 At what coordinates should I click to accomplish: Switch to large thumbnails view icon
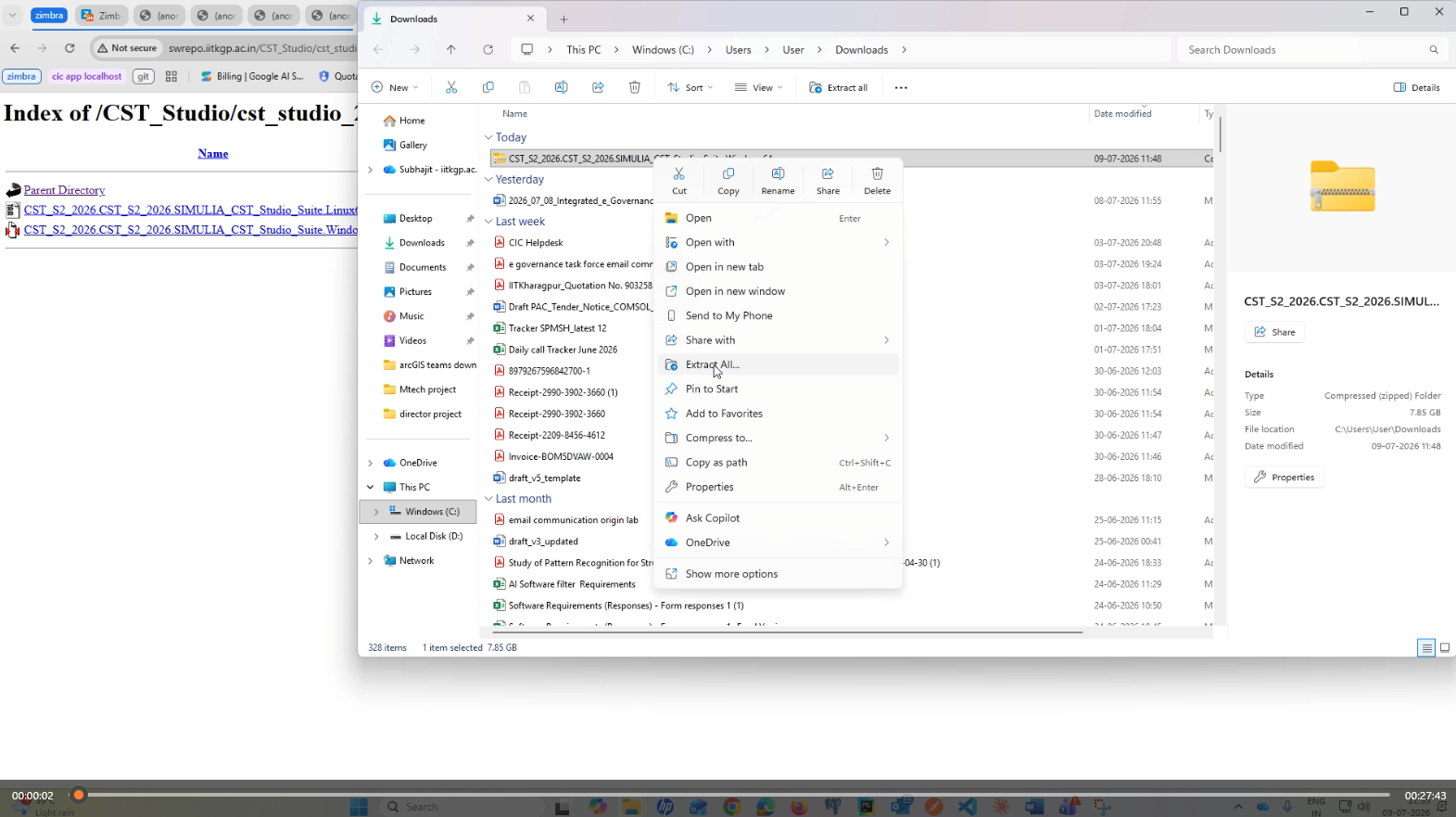(1445, 648)
